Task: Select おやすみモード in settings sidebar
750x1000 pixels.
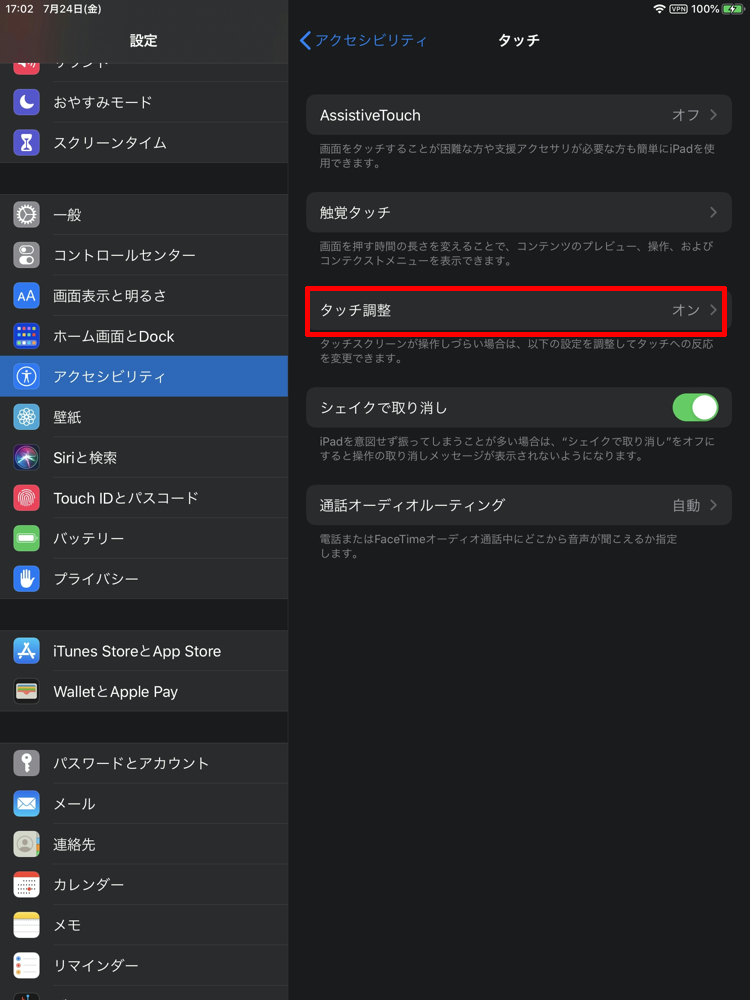Action: [143, 102]
